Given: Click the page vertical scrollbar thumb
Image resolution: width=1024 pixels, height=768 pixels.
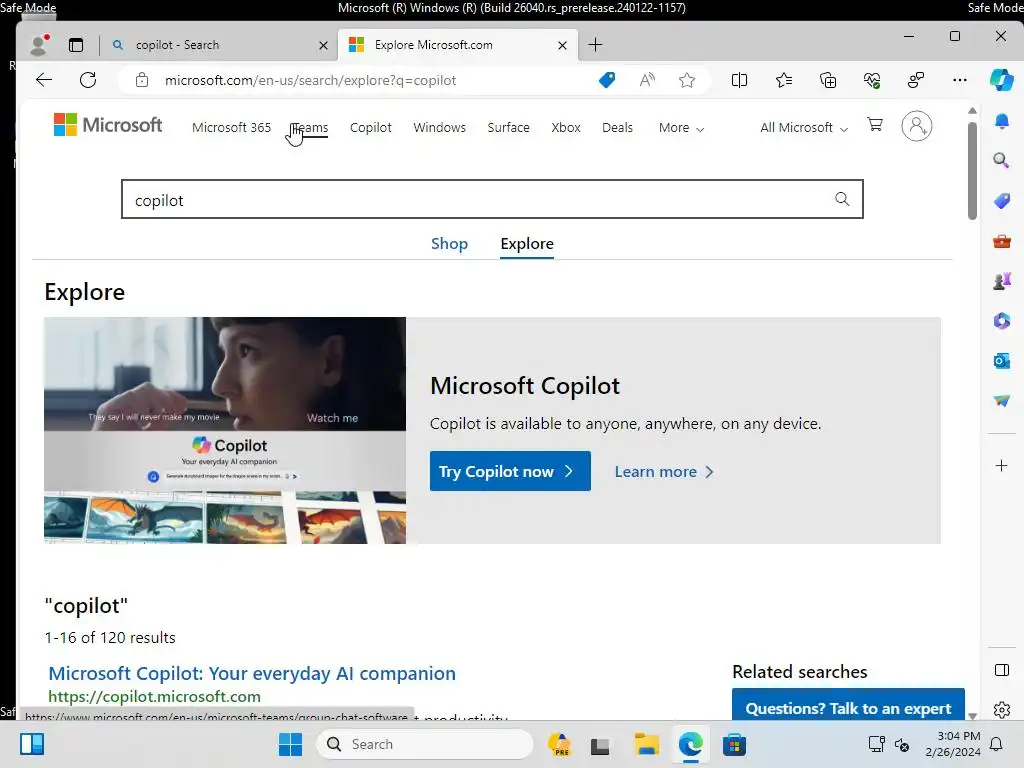Looking at the screenshot, I should click(x=972, y=170).
